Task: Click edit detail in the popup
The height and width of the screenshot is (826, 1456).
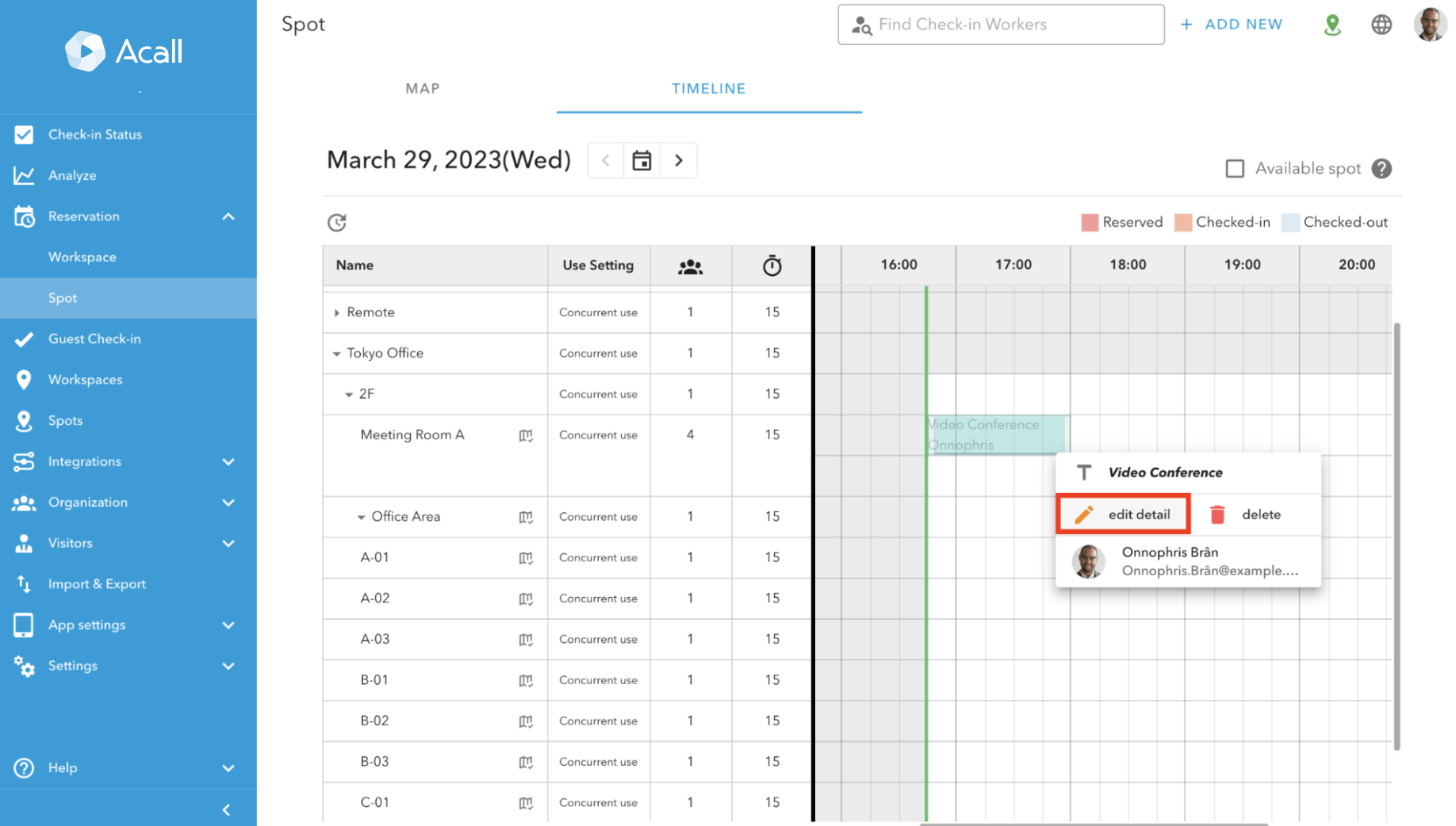Action: [x=1123, y=514]
